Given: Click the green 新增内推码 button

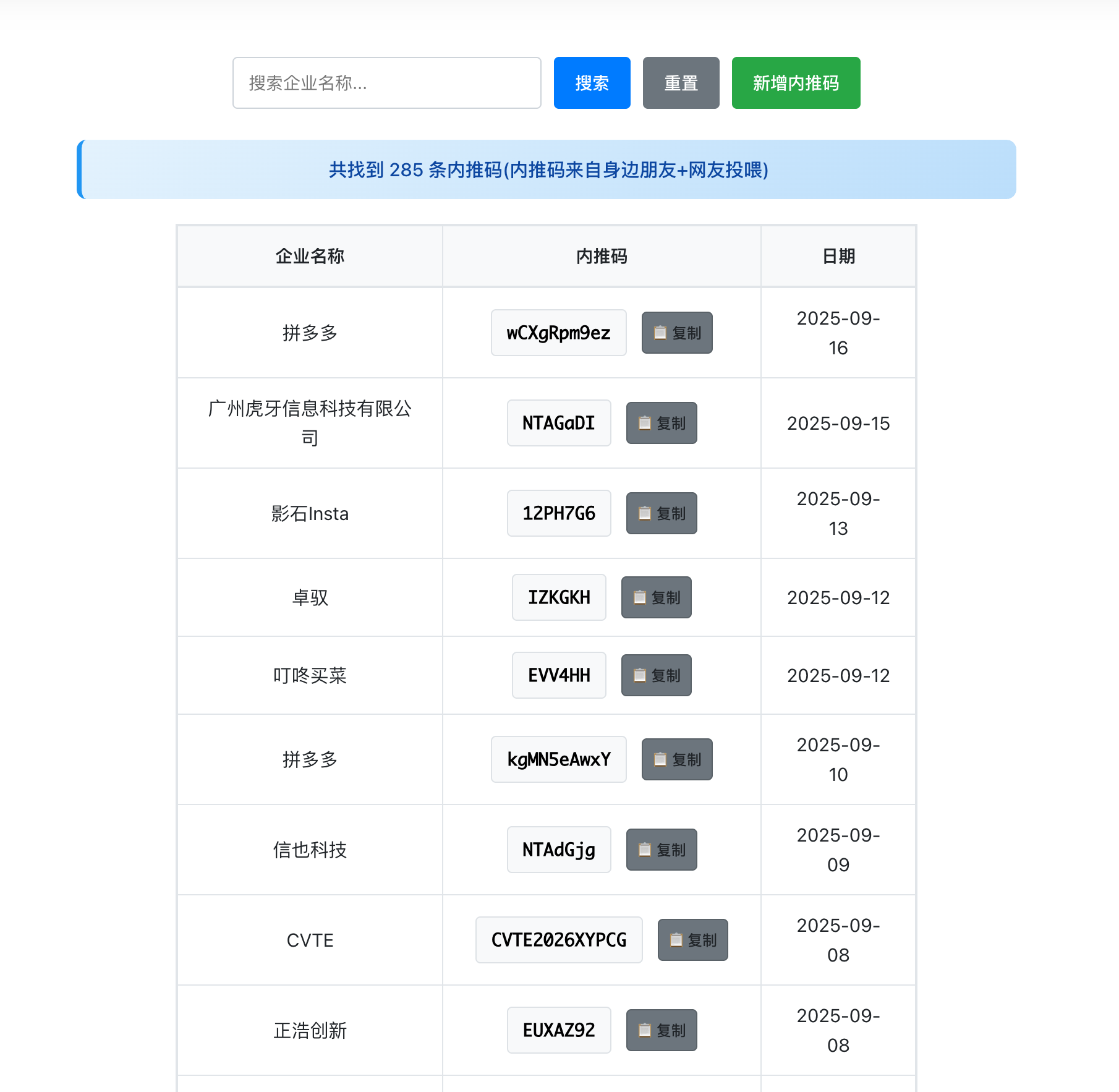Looking at the screenshot, I should click(x=795, y=82).
